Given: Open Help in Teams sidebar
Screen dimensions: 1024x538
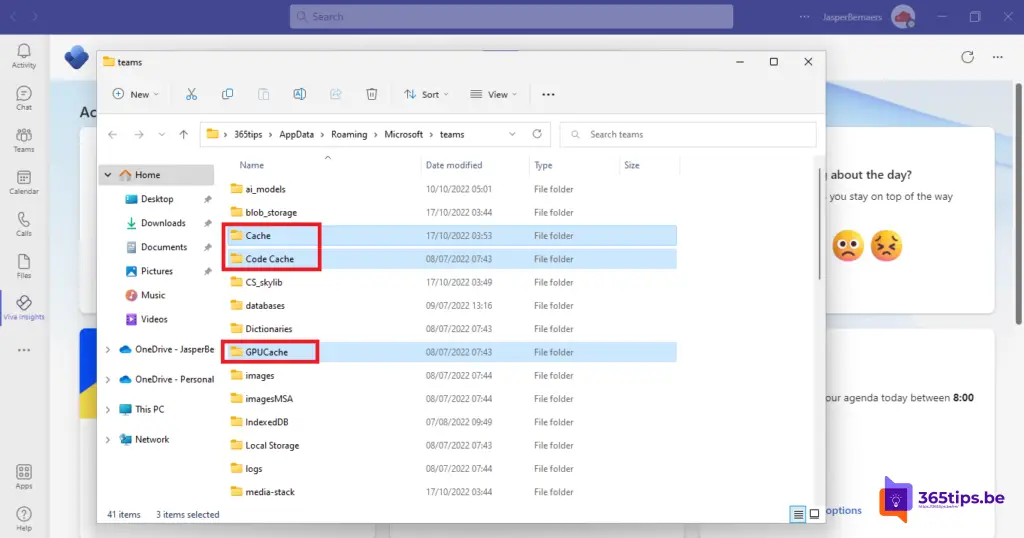Looking at the screenshot, I should [24, 519].
